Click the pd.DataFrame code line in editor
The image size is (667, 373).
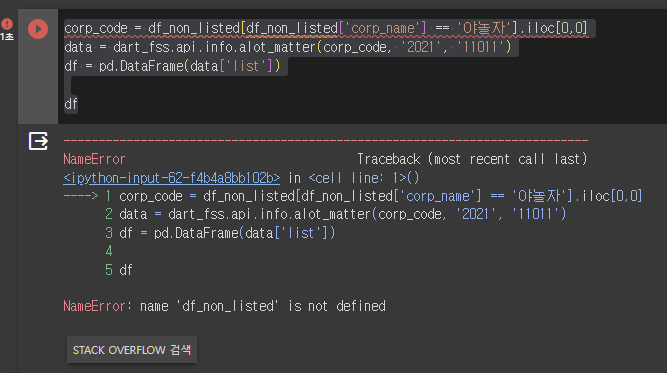(x=172, y=66)
